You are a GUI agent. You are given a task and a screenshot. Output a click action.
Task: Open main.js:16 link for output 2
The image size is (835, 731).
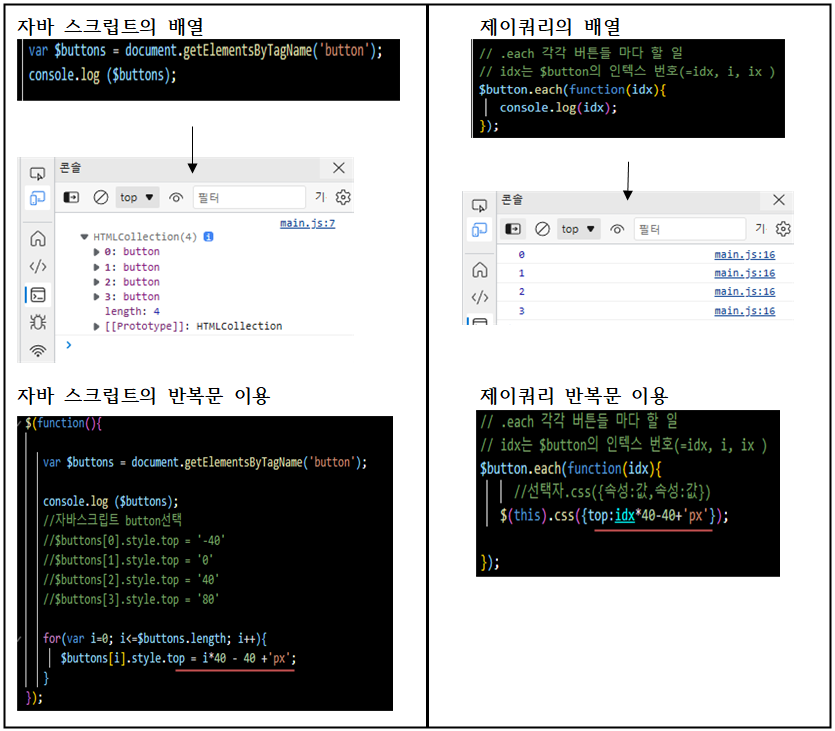pos(744,292)
